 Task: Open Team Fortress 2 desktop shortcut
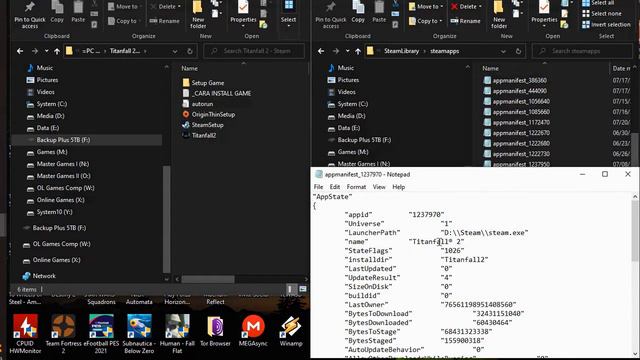point(63,333)
